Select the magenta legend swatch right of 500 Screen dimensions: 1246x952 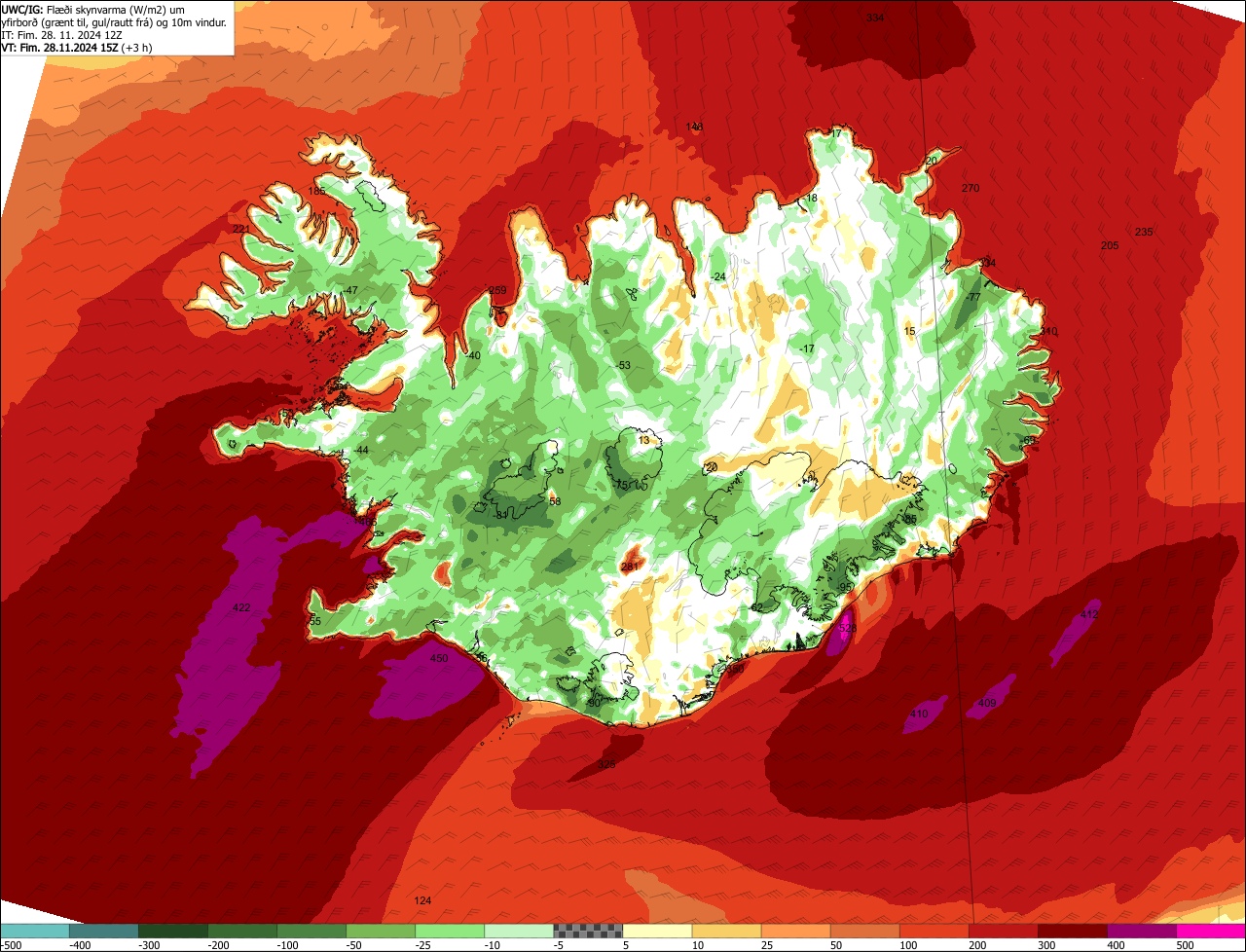tap(1211, 931)
